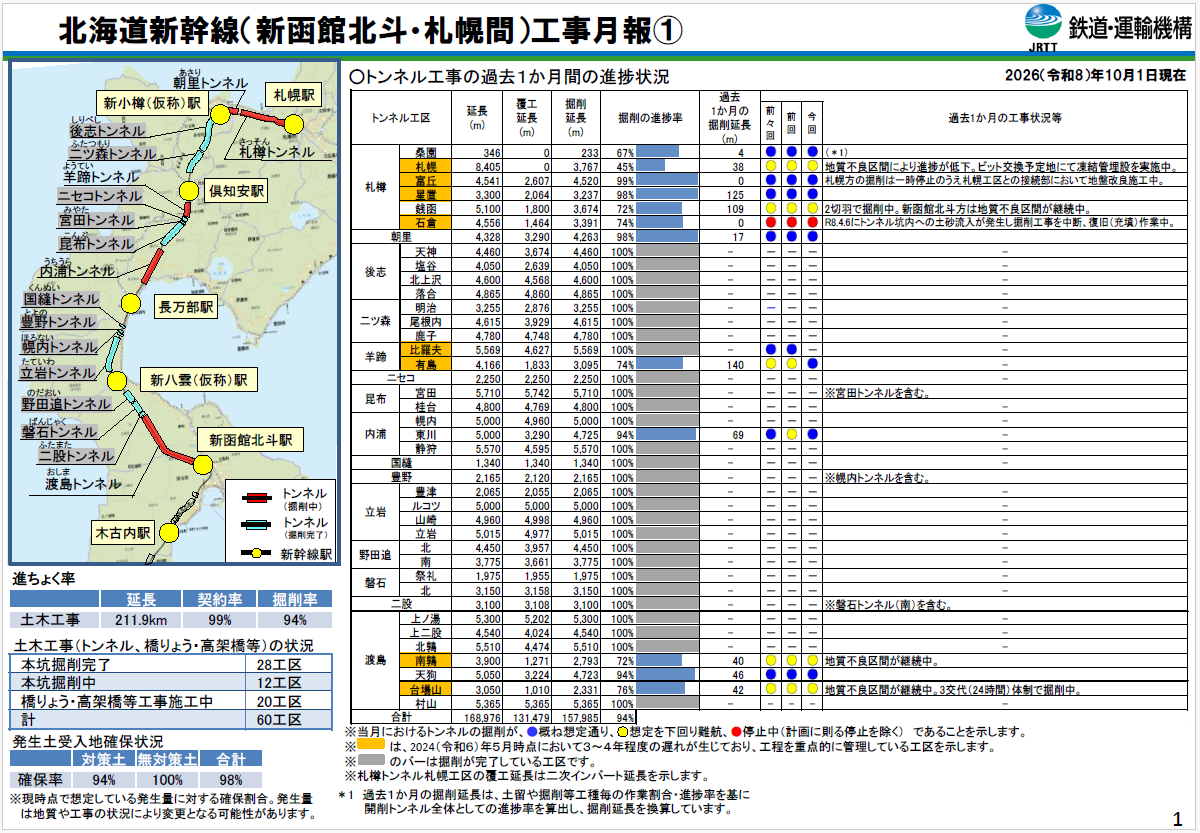Click the 過去1か月の工事状況等 column header
Viewport: 1200px width, 833px height.
click(1004, 117)
